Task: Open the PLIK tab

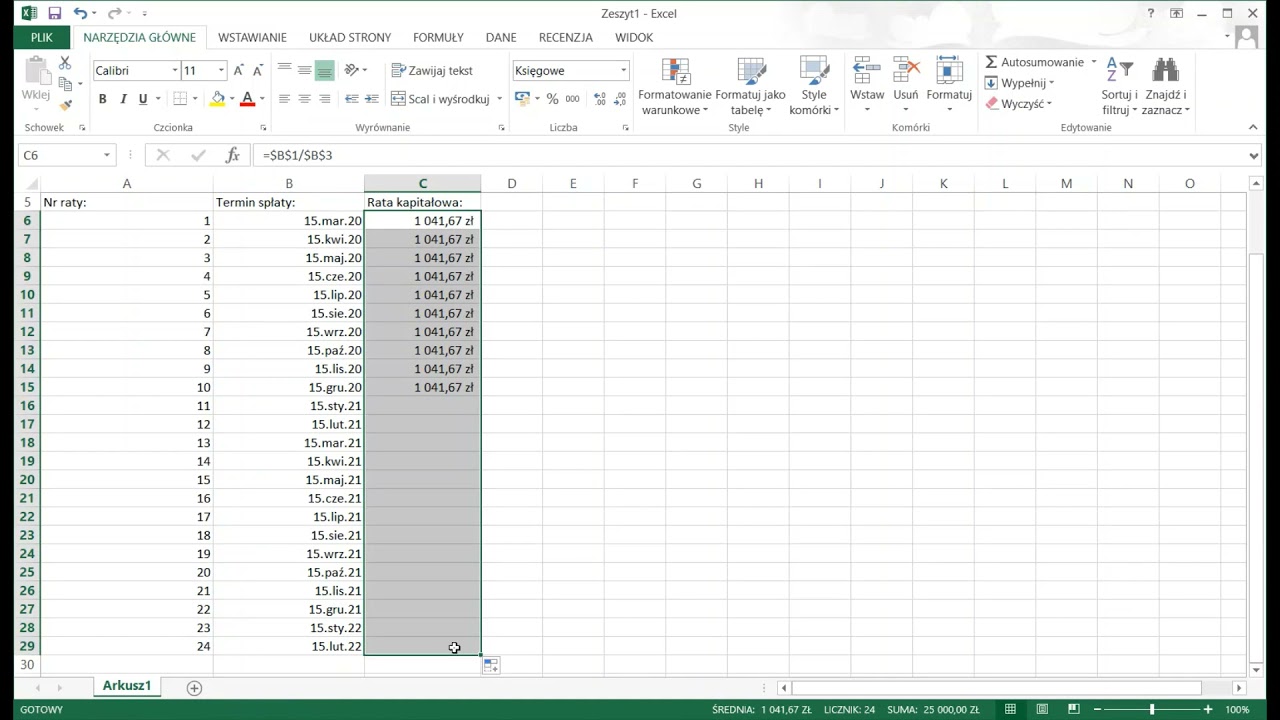Action: 41,37
